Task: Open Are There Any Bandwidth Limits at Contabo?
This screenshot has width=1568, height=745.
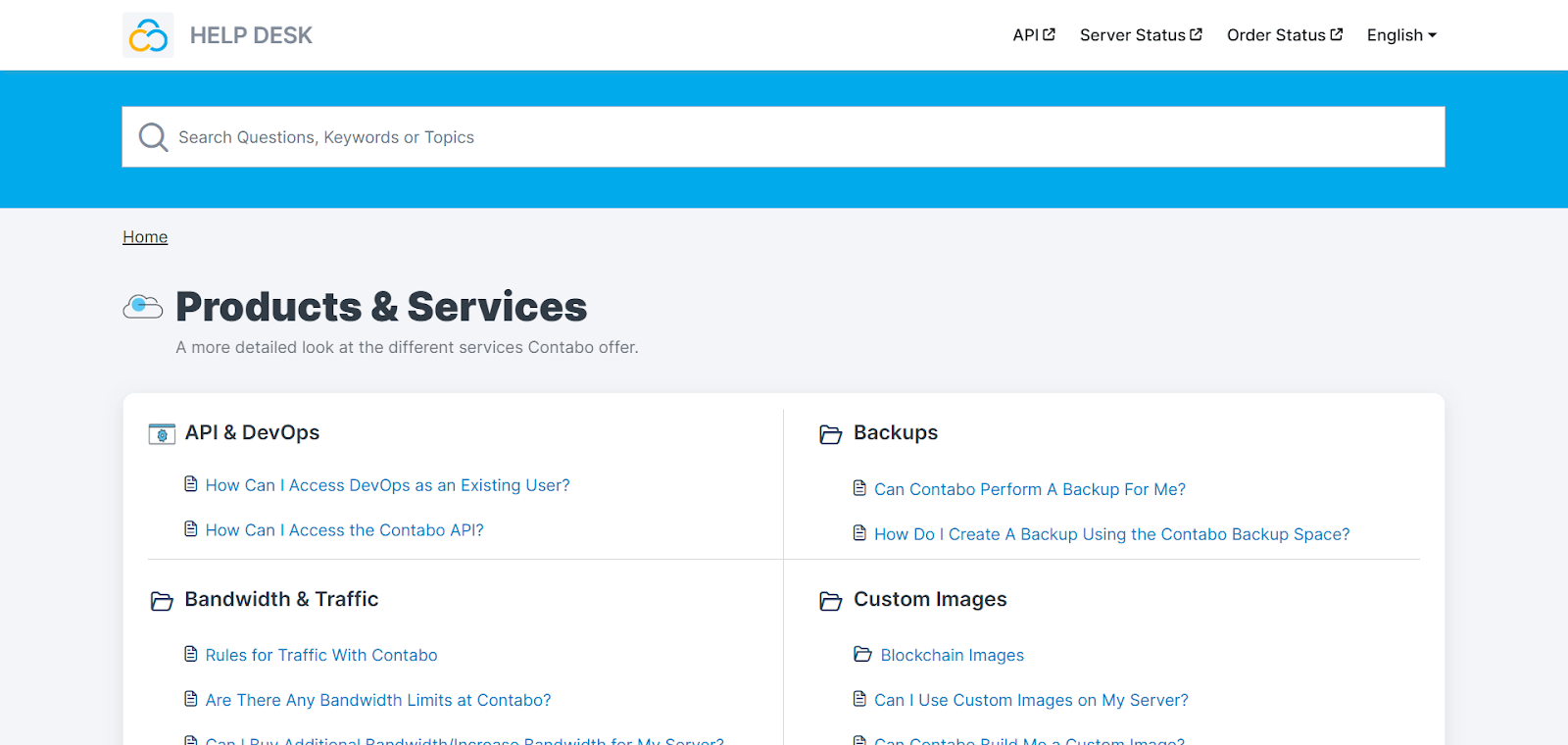Action: 378,700
